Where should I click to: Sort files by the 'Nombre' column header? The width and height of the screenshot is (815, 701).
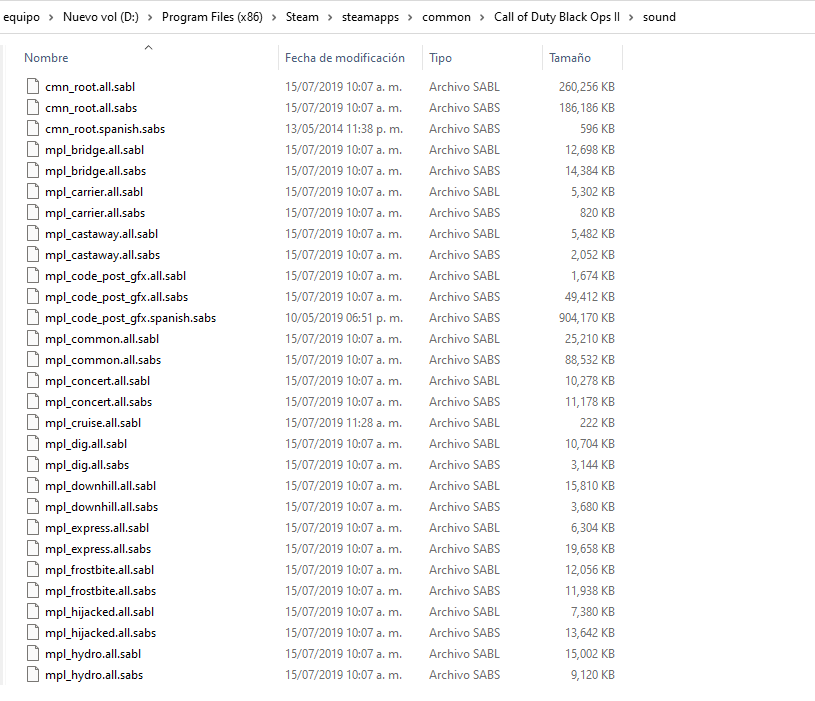46,58
